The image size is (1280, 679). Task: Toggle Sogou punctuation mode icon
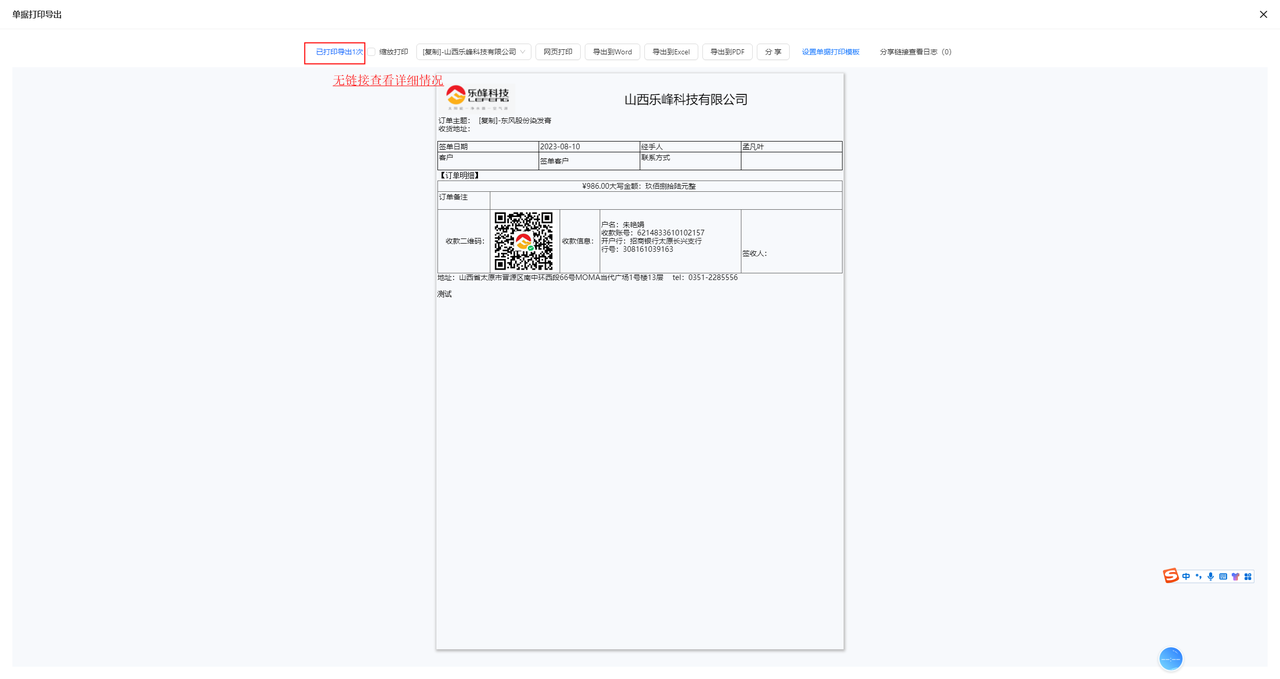(x=1199, y=577)
